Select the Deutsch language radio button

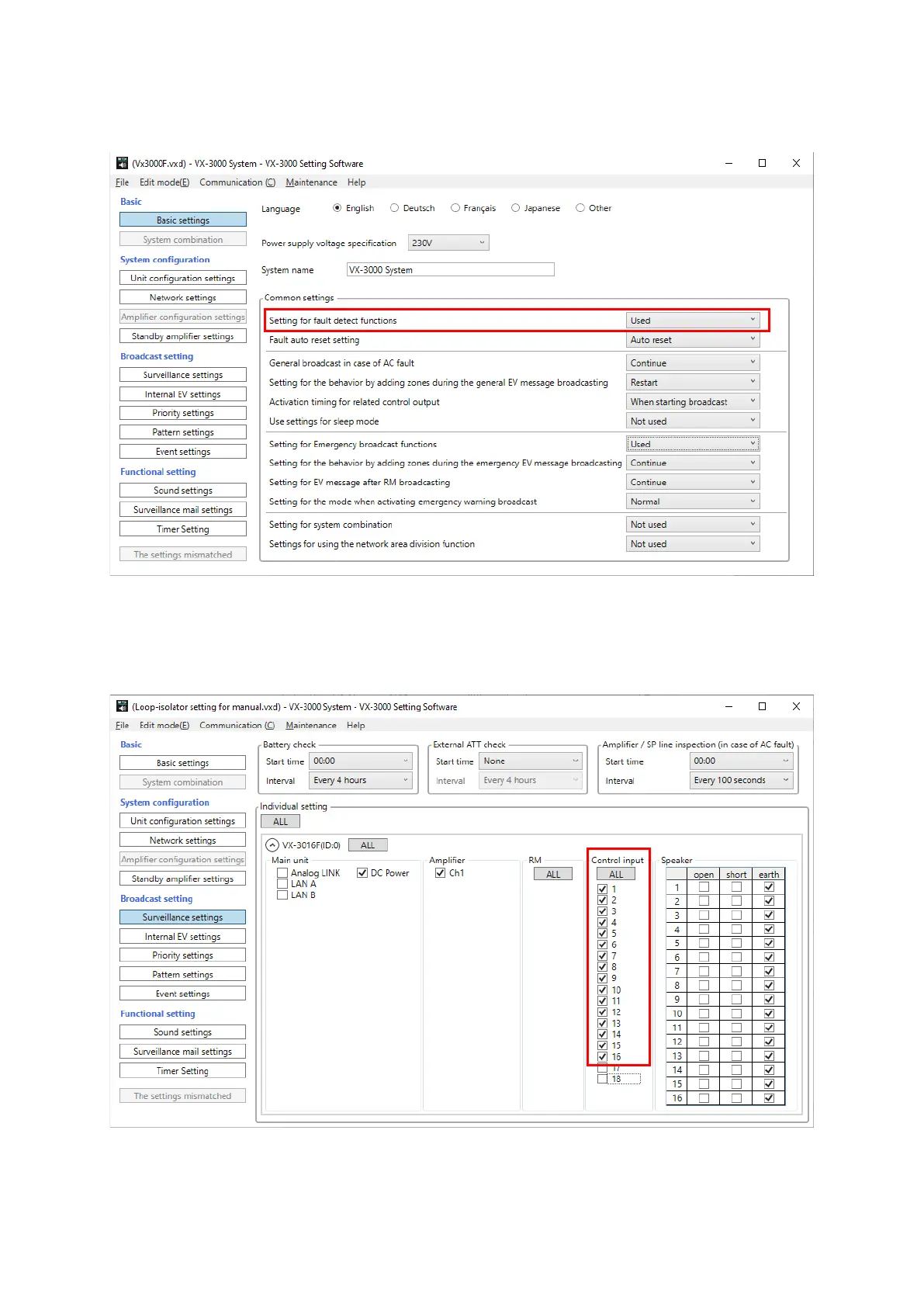tap(395, 208)
